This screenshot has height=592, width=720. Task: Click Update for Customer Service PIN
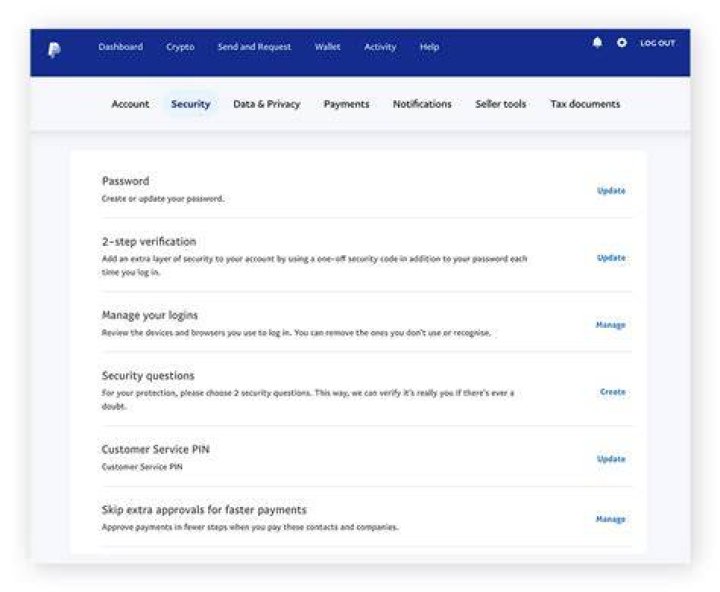611,459
